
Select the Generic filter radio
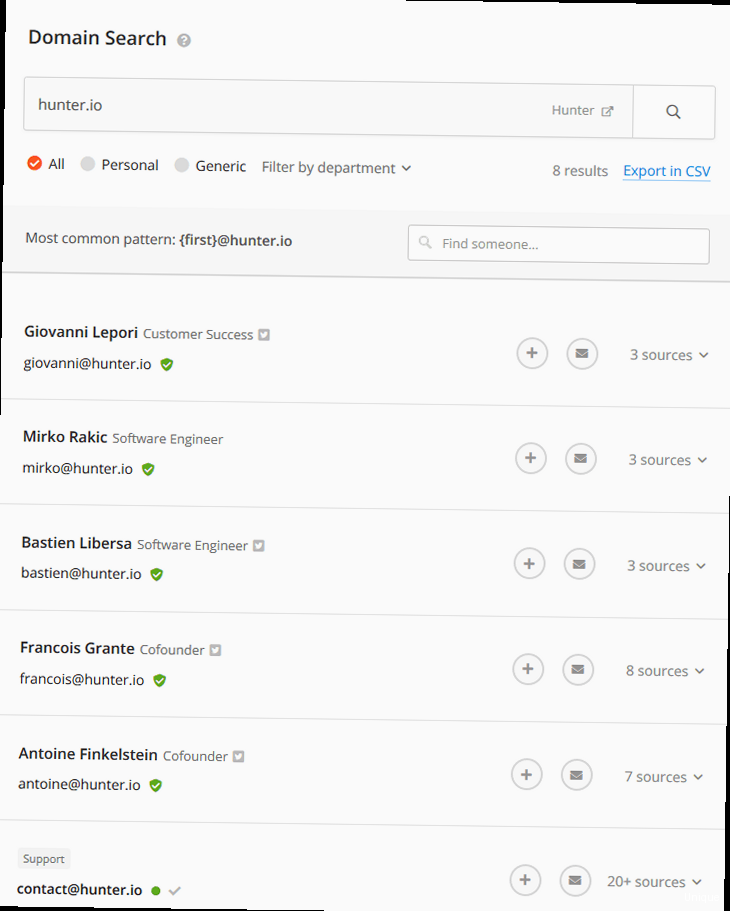click(182, 166)
